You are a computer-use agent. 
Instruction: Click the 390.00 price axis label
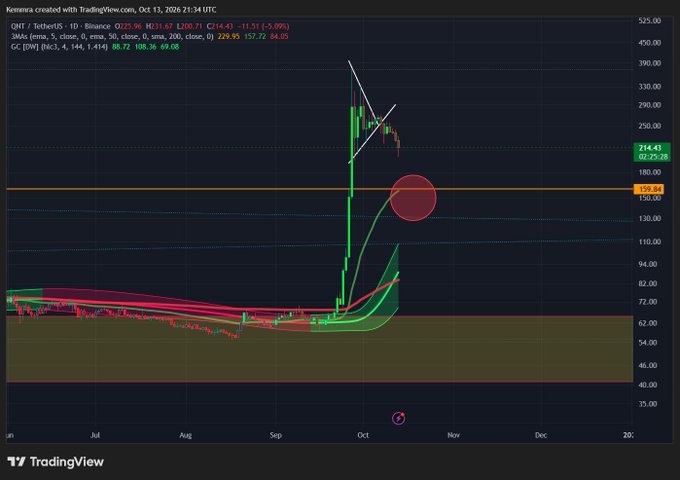[x=650, y=63]
